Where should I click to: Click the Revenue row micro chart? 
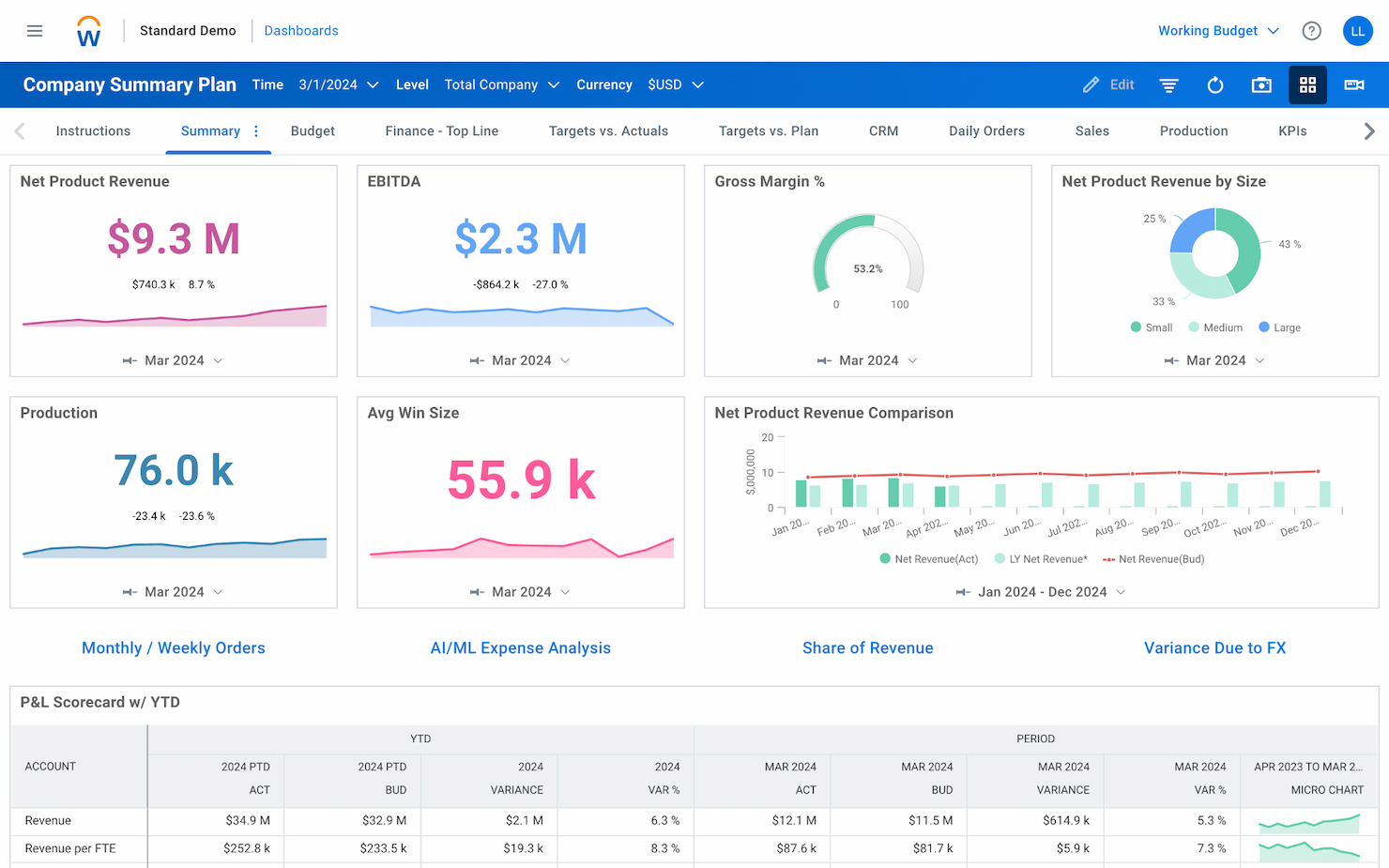point(1309,824)
